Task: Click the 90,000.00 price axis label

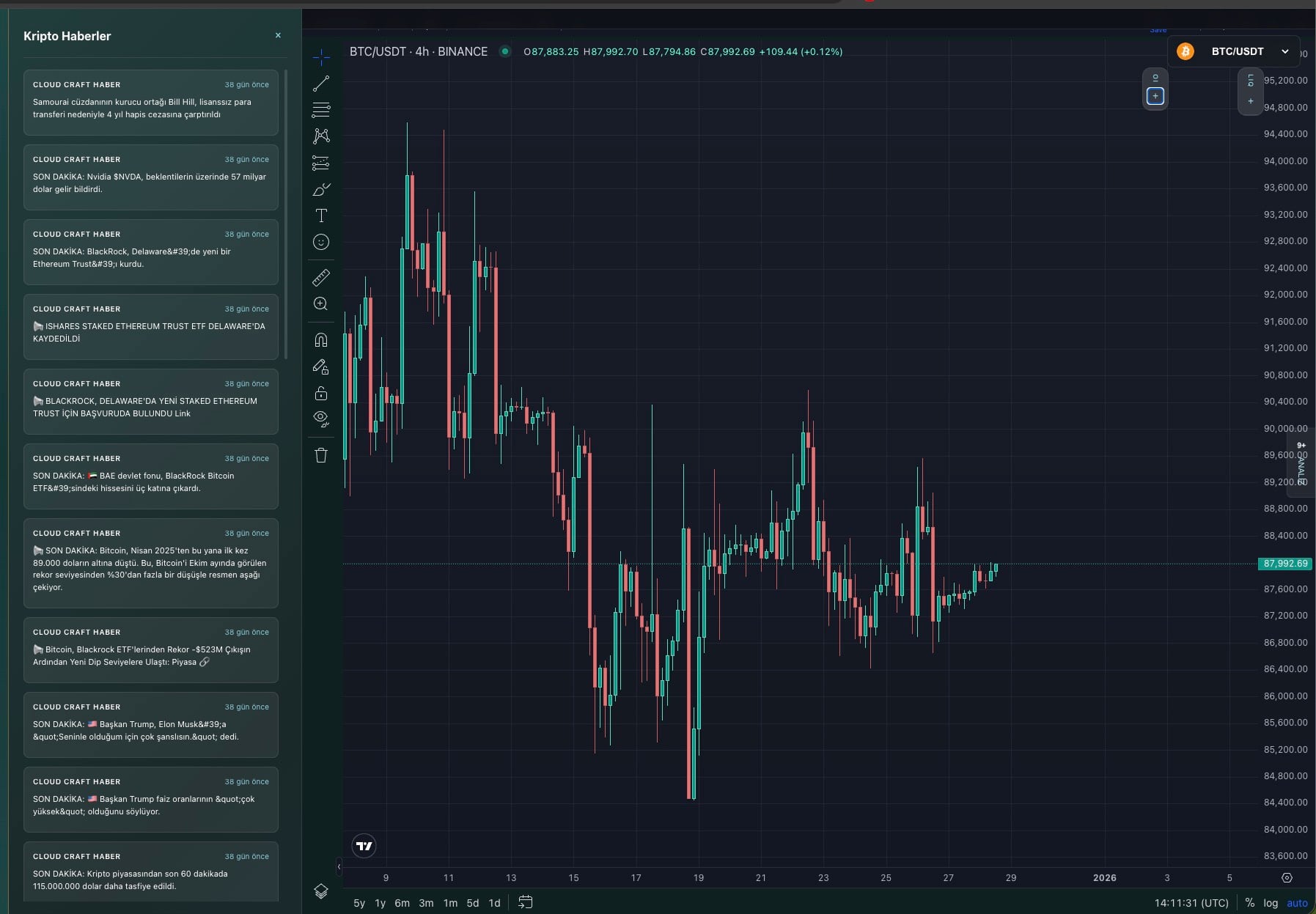Action: pyautogui.click(x=1285, y=428)
